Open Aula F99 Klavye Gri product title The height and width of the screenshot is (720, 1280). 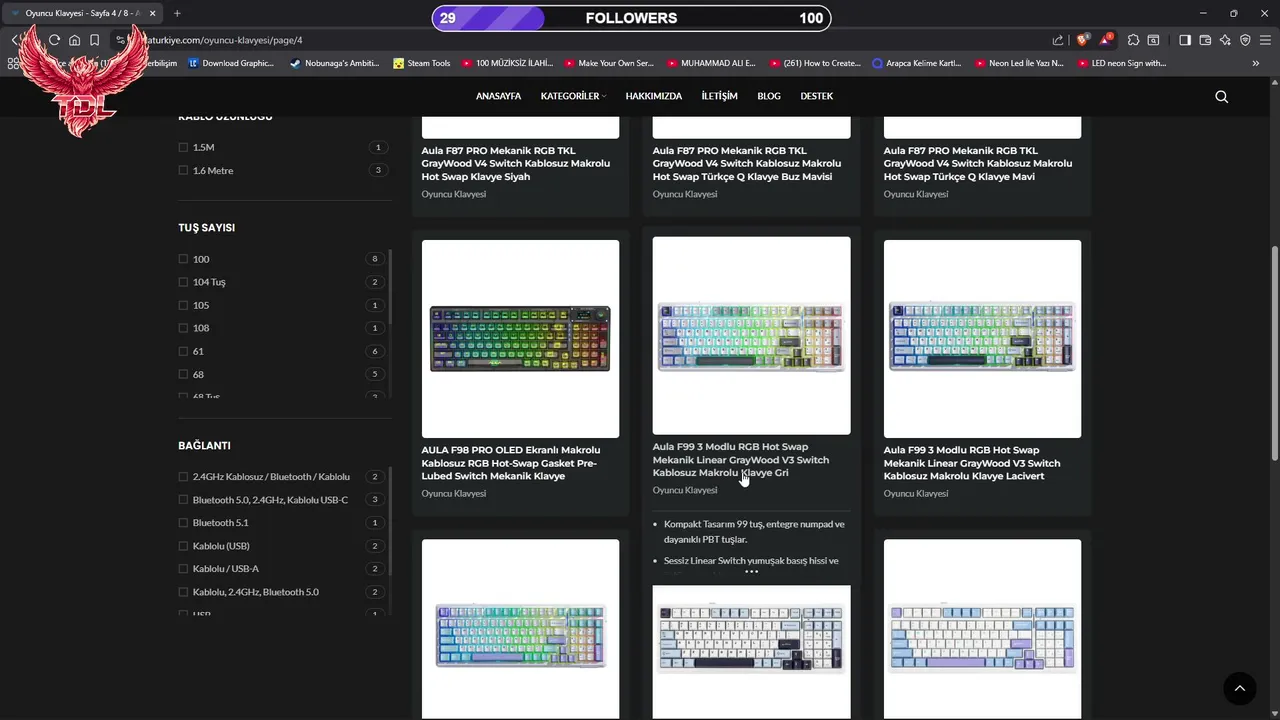(741, 460)
